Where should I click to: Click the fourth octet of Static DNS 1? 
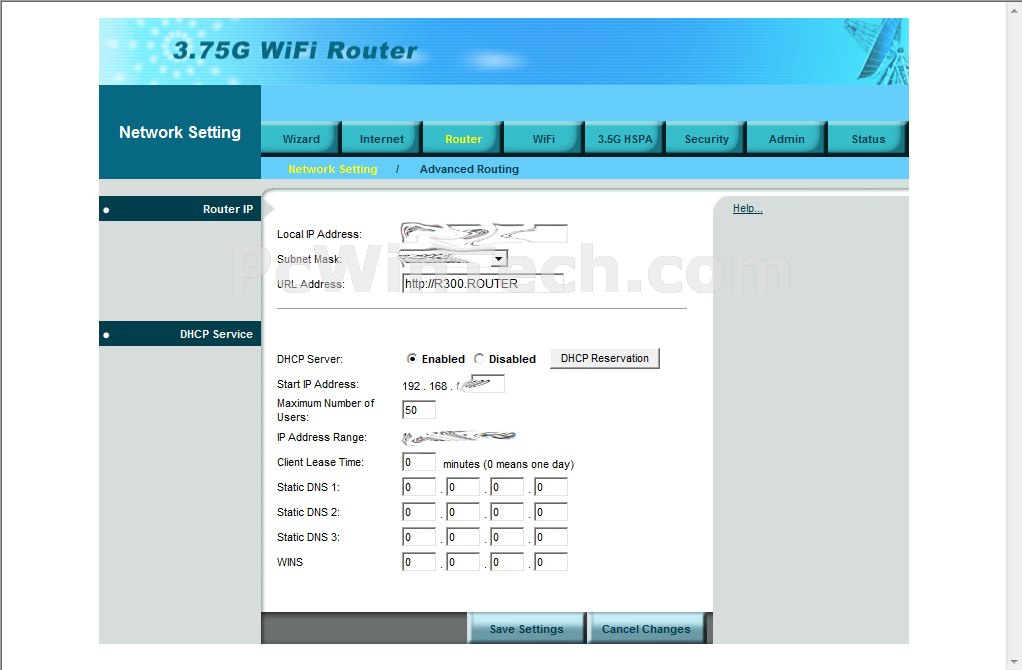click(x=551, y=487)
